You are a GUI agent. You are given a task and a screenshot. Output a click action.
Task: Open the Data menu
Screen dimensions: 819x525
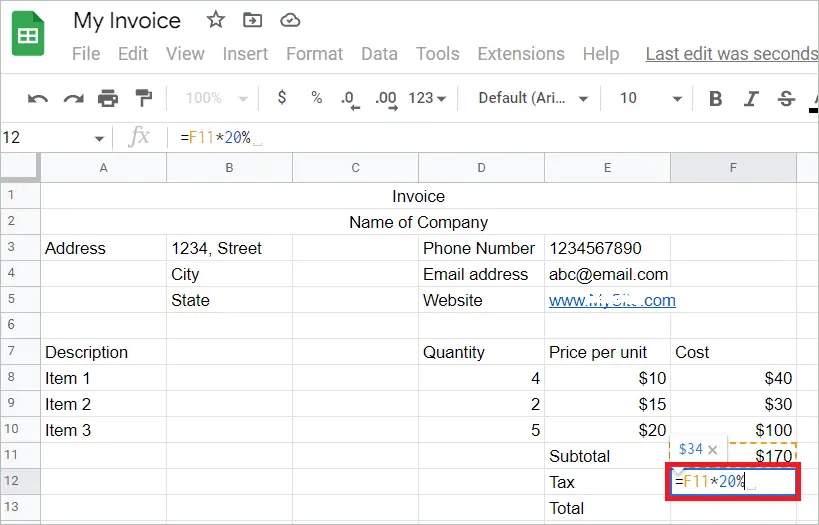click(379, 54)
